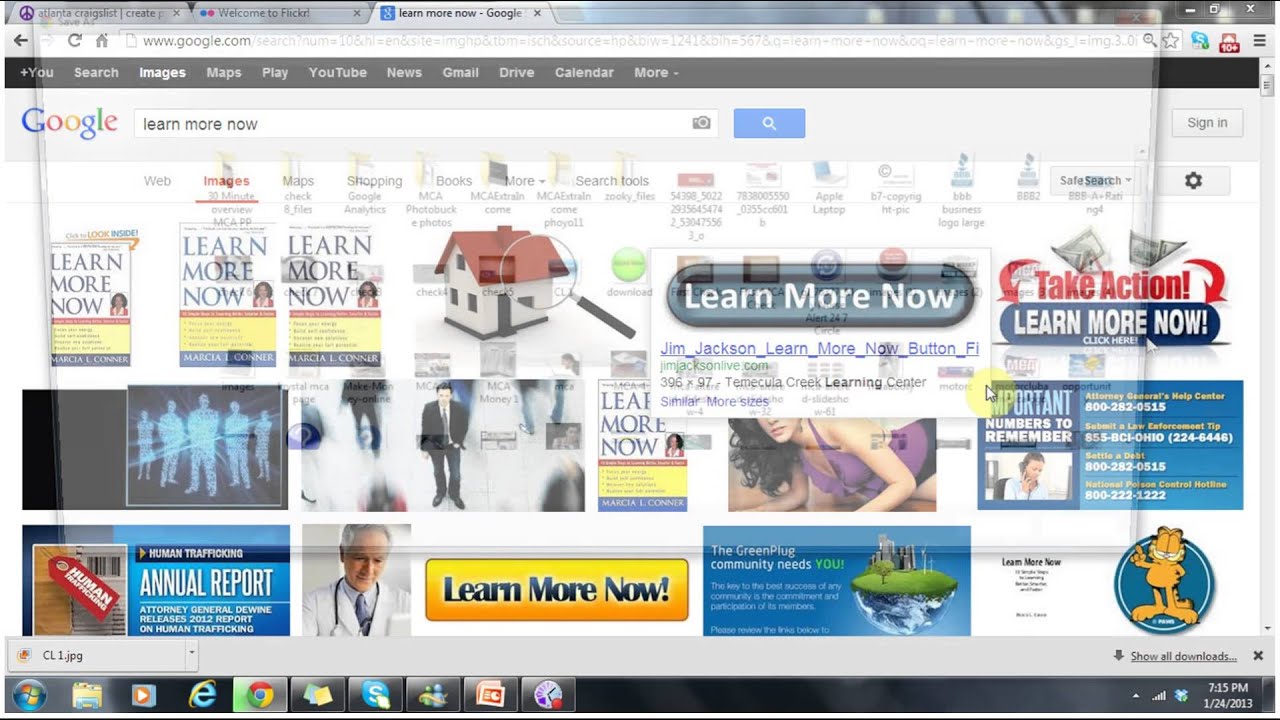Open +You in the Google bar
This screenshot has height=720, width=1280.
coord(37,72)
